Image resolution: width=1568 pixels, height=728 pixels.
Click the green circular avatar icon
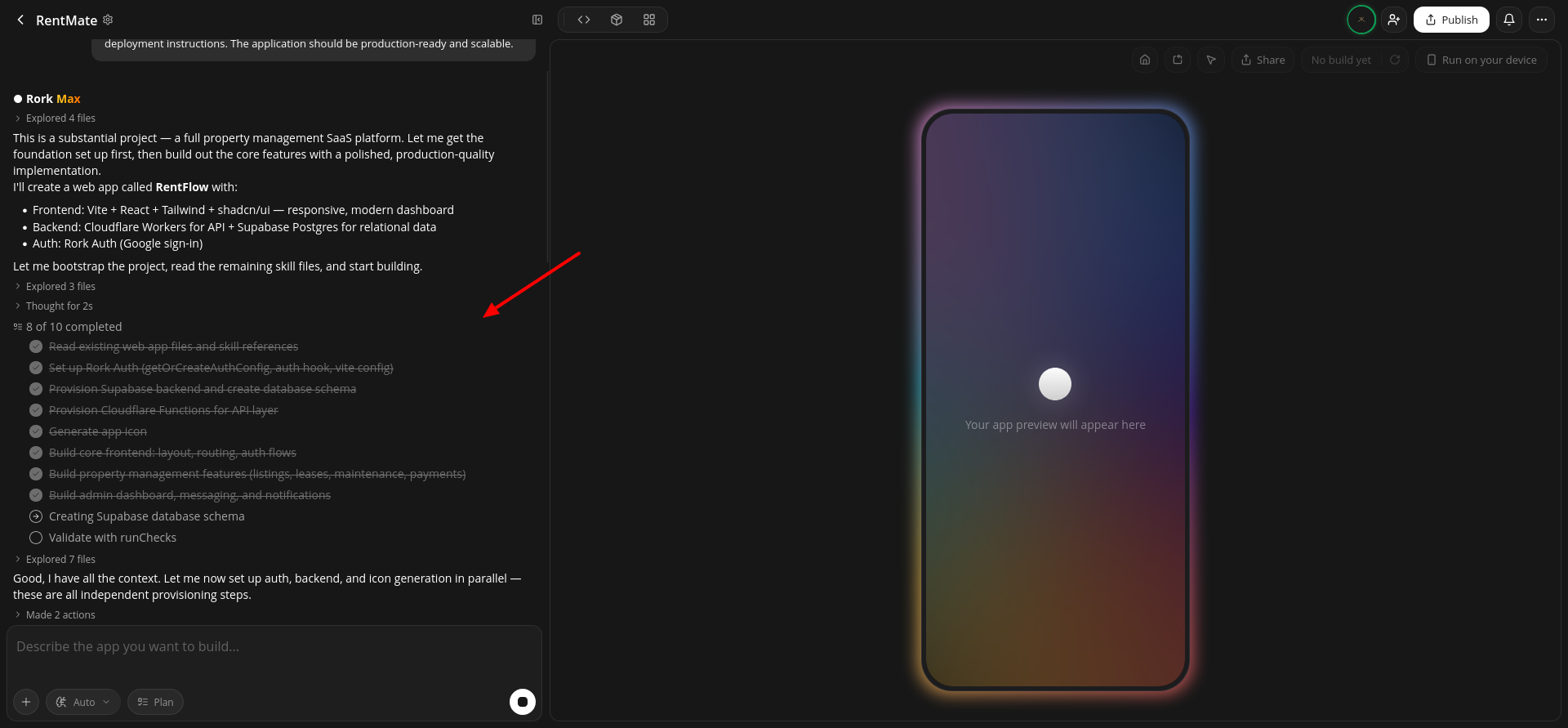[1361, 20]
